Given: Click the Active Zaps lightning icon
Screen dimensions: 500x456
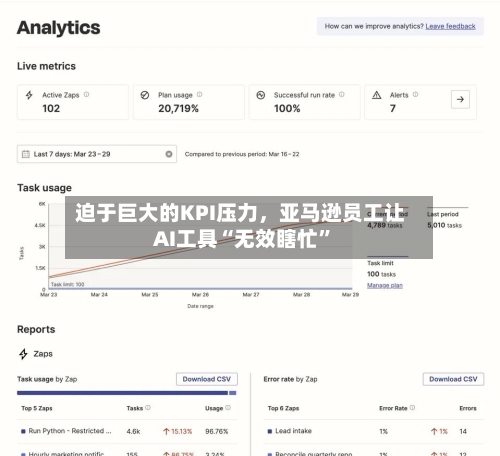Looking at the screenshot, I should coord(29,95).
